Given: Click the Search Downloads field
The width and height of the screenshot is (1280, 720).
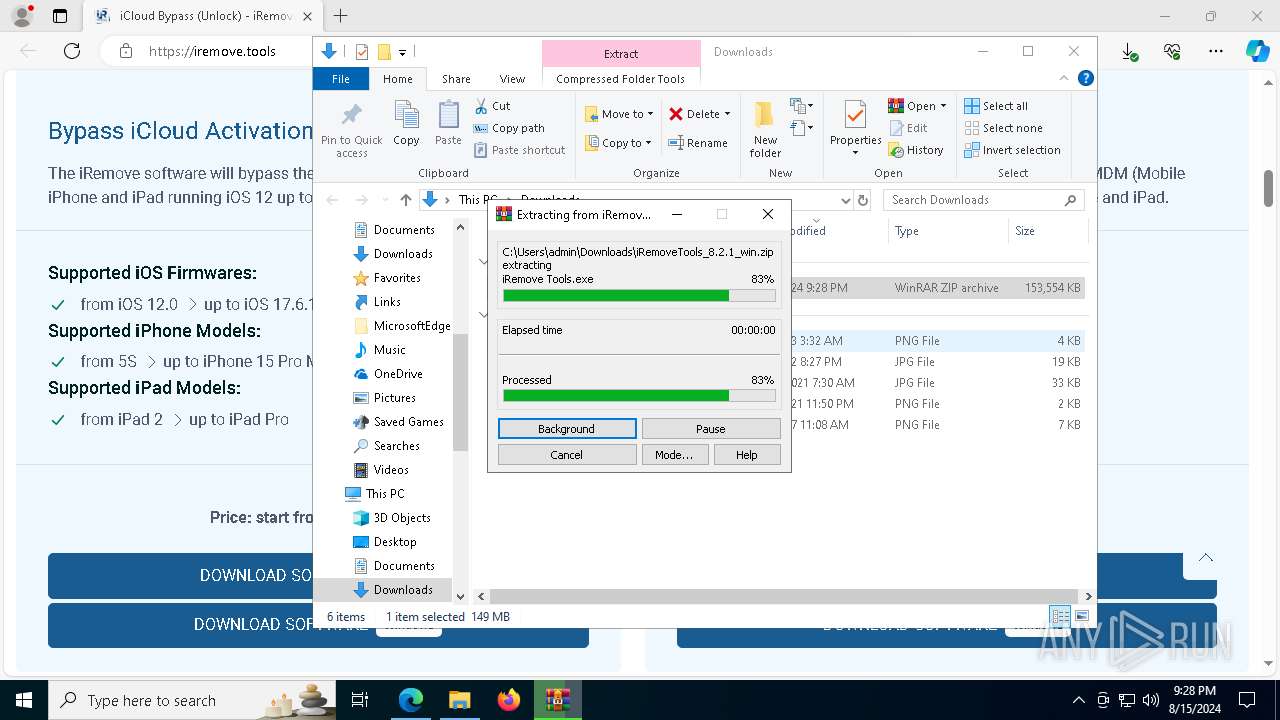Looking at the screenshot, I should [x=985, y=200].
